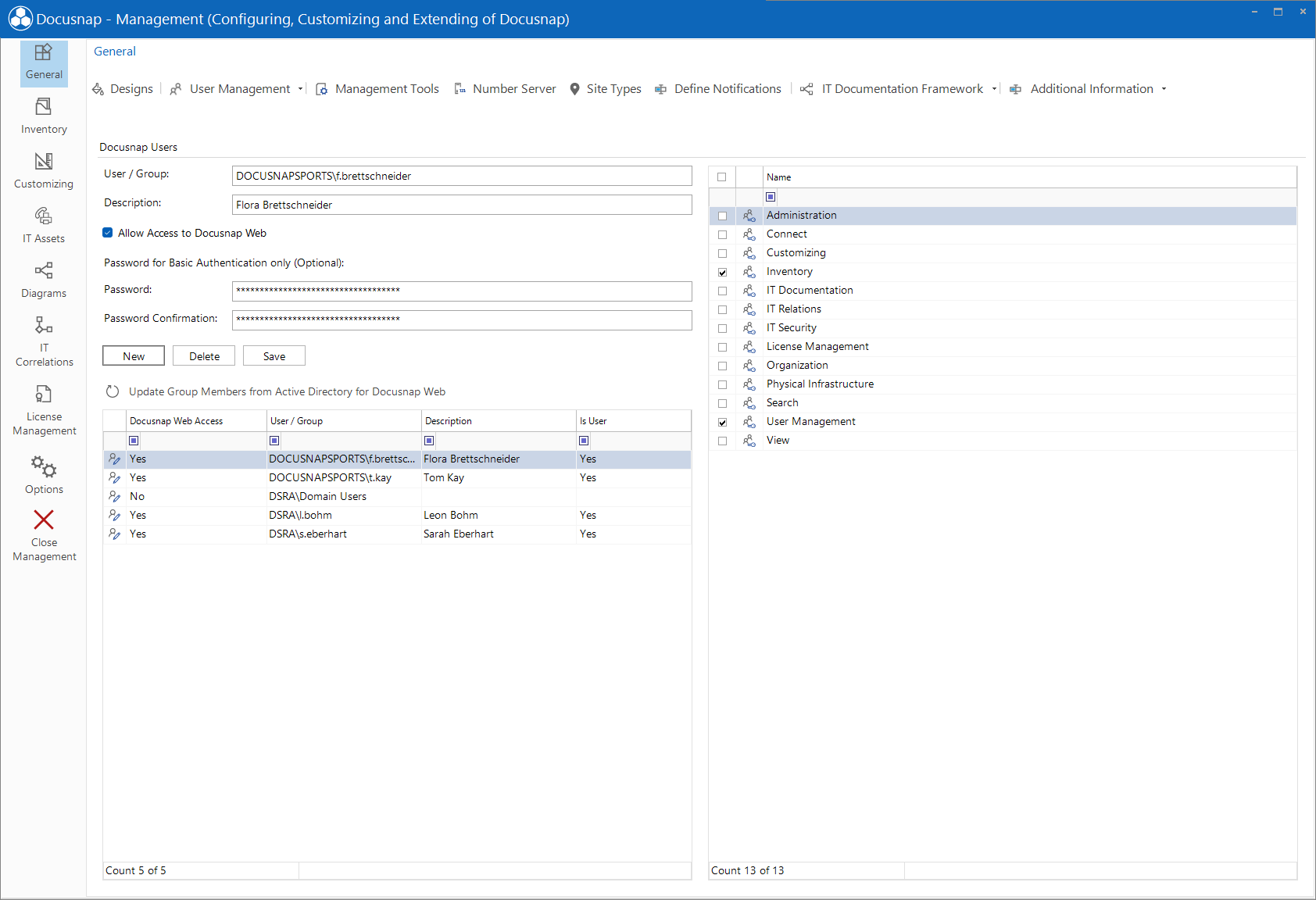Open the Docusnap Web Access column filter
The width and height of the screenshot is (1316, 900).
point(134,441)
